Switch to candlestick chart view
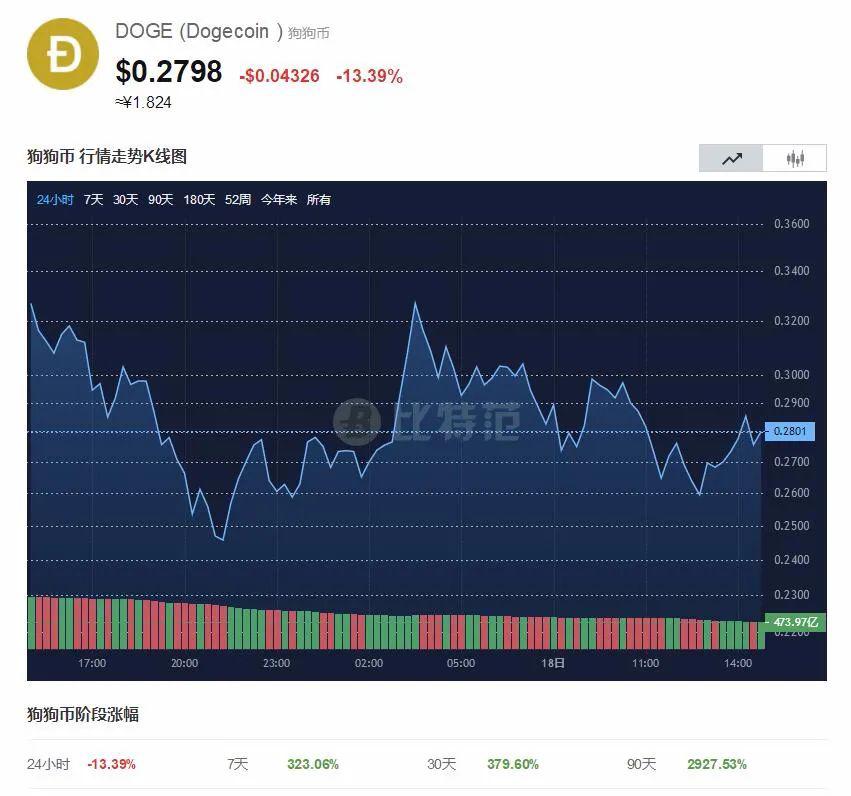Viewport: 851px width, 796px height. pyautogui.click(x=795, y=158)
